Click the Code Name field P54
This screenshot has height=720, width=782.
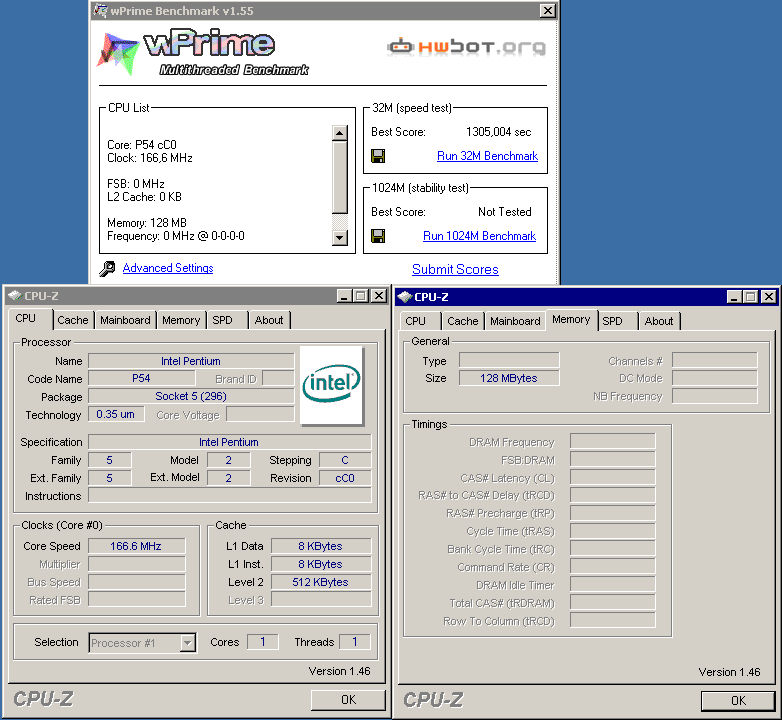[141, 378]
